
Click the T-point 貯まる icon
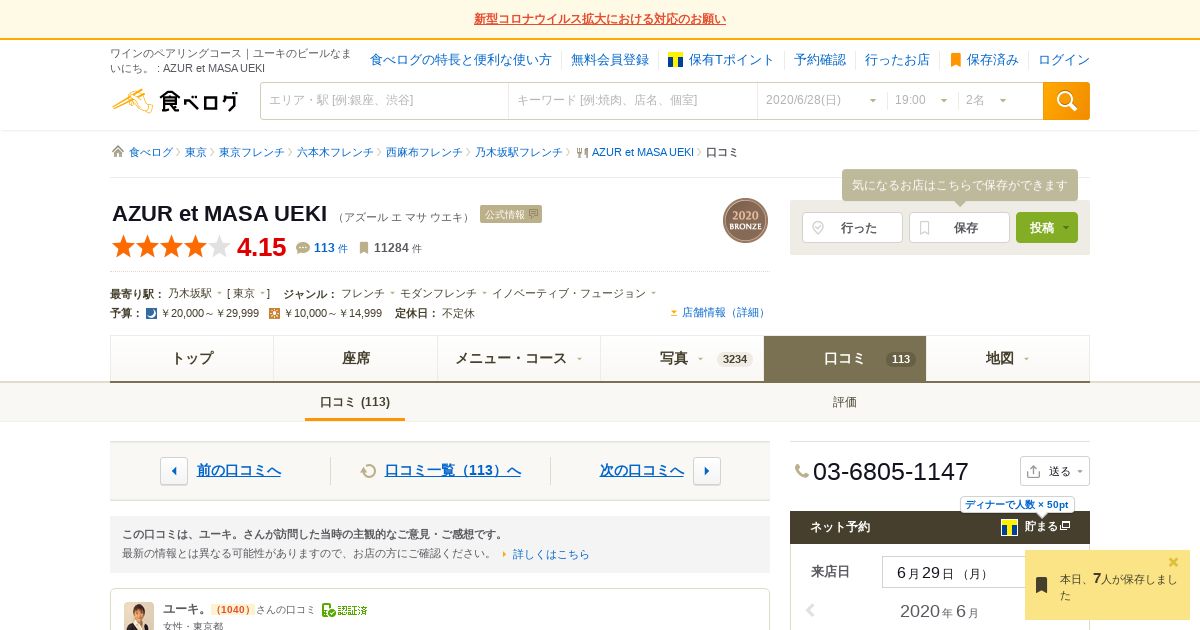(1009, 527)
